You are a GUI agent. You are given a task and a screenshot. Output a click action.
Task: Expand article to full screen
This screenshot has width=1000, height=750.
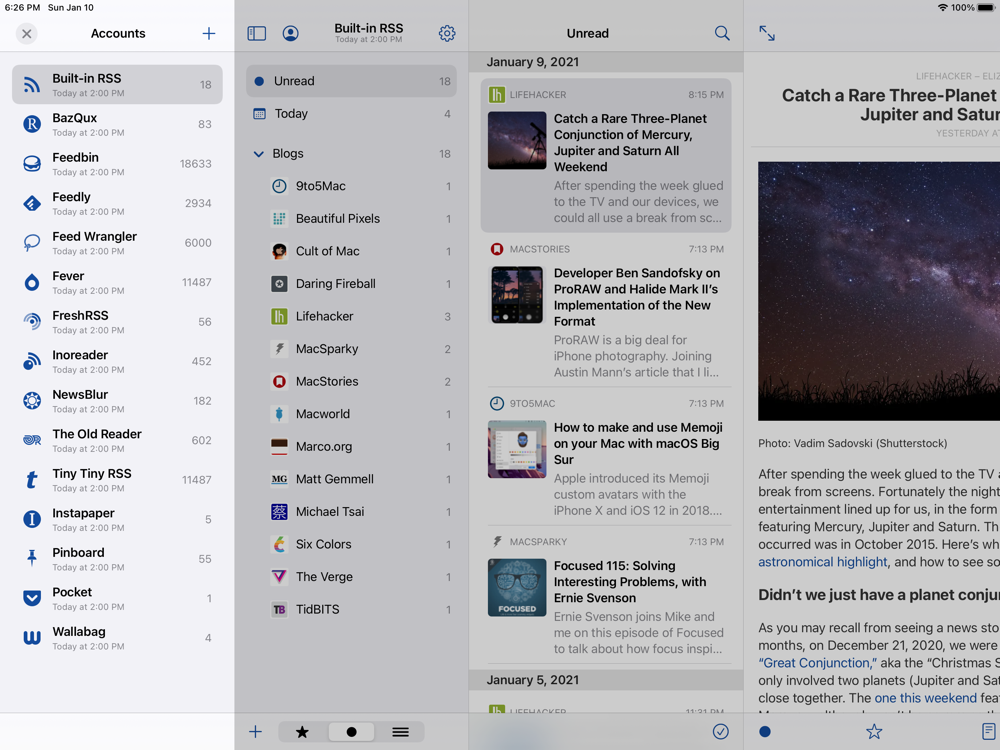pos(767,33)
